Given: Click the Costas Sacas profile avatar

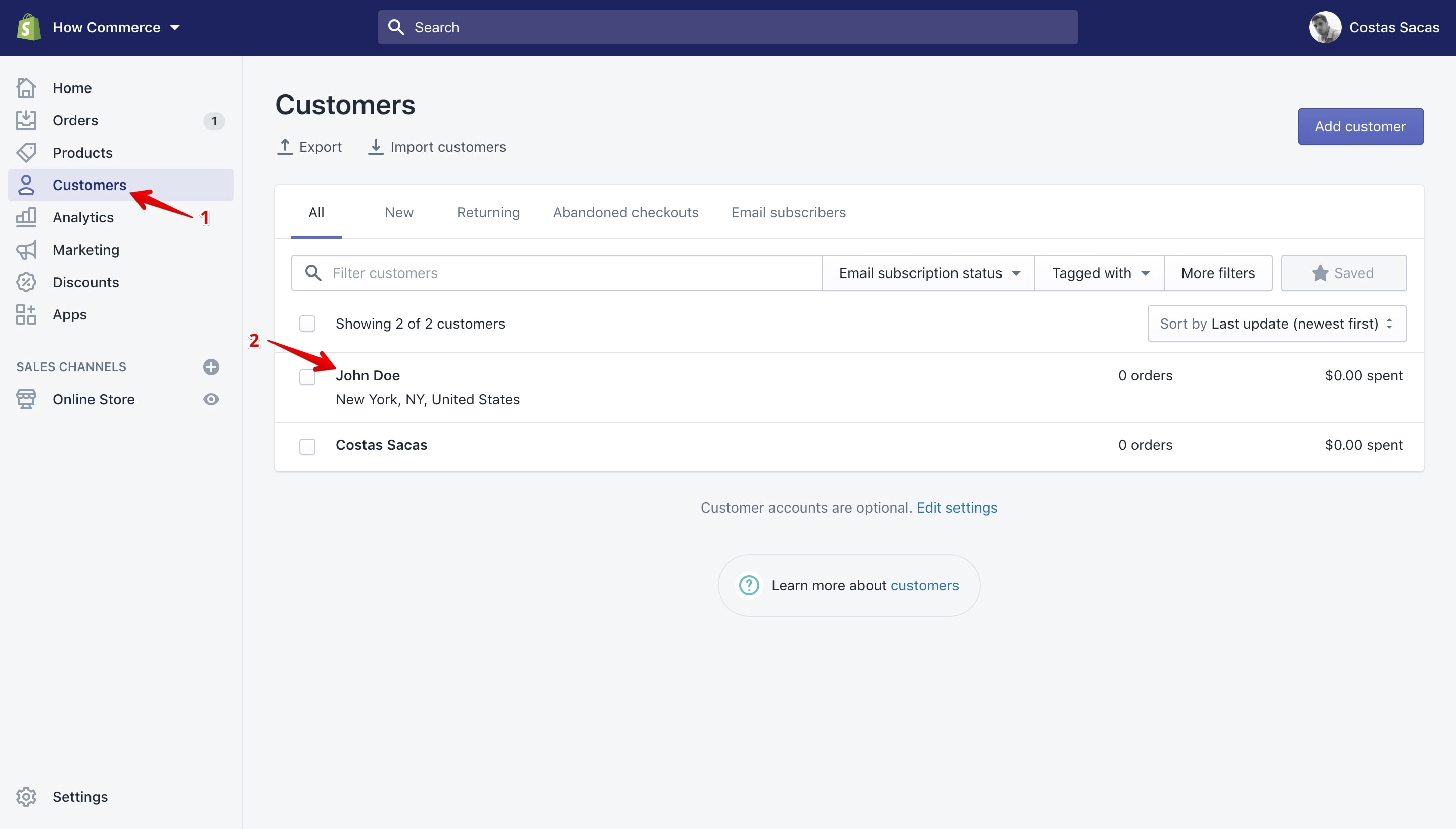Looking at the screenshot, I should tap(1325, 27).
